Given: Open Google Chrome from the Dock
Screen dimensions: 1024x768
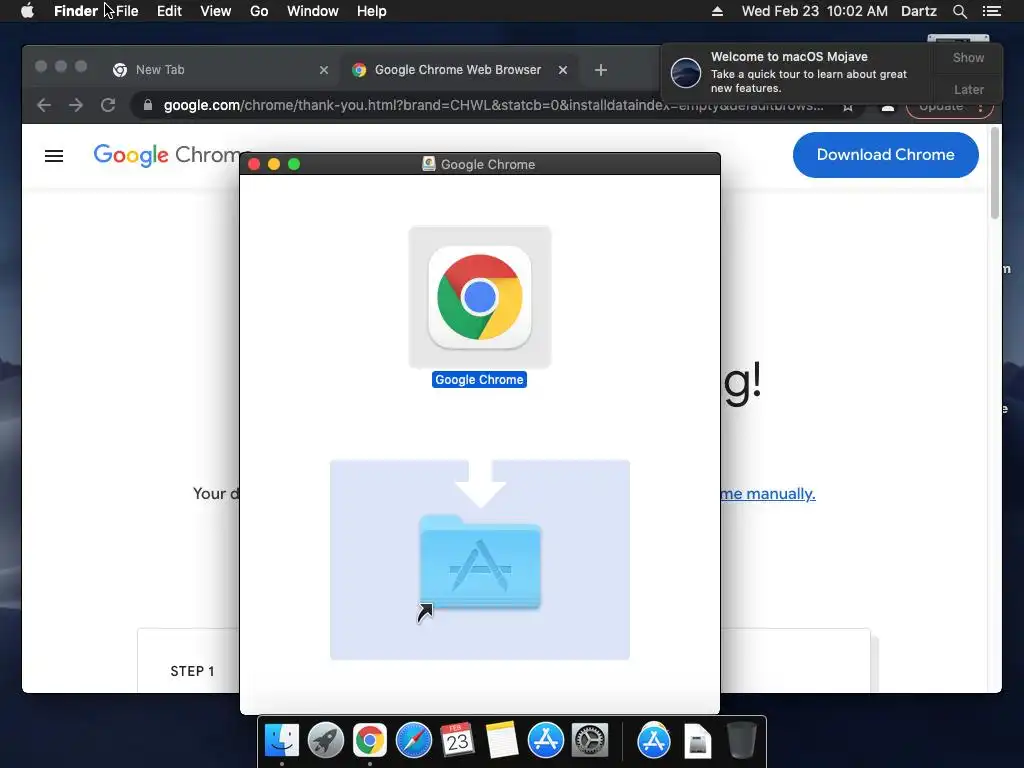Looking at the screenshot, I should (x=370, y=741).
